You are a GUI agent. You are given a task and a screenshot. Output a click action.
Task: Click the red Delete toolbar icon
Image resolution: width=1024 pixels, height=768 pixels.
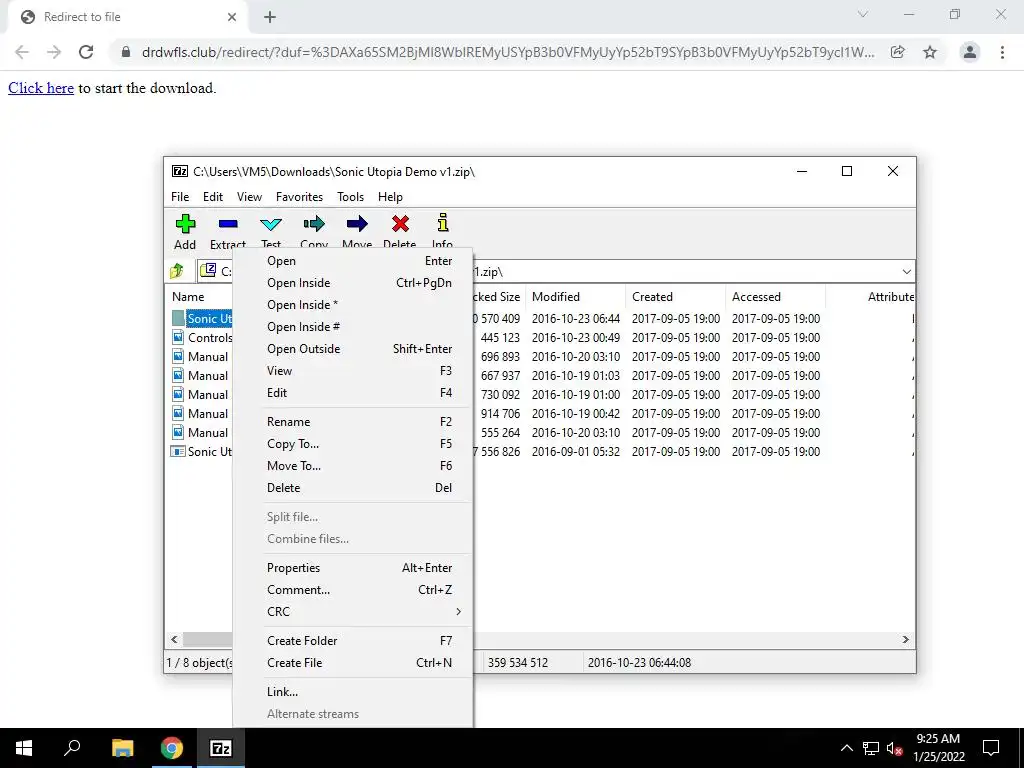tap(400, 224)
